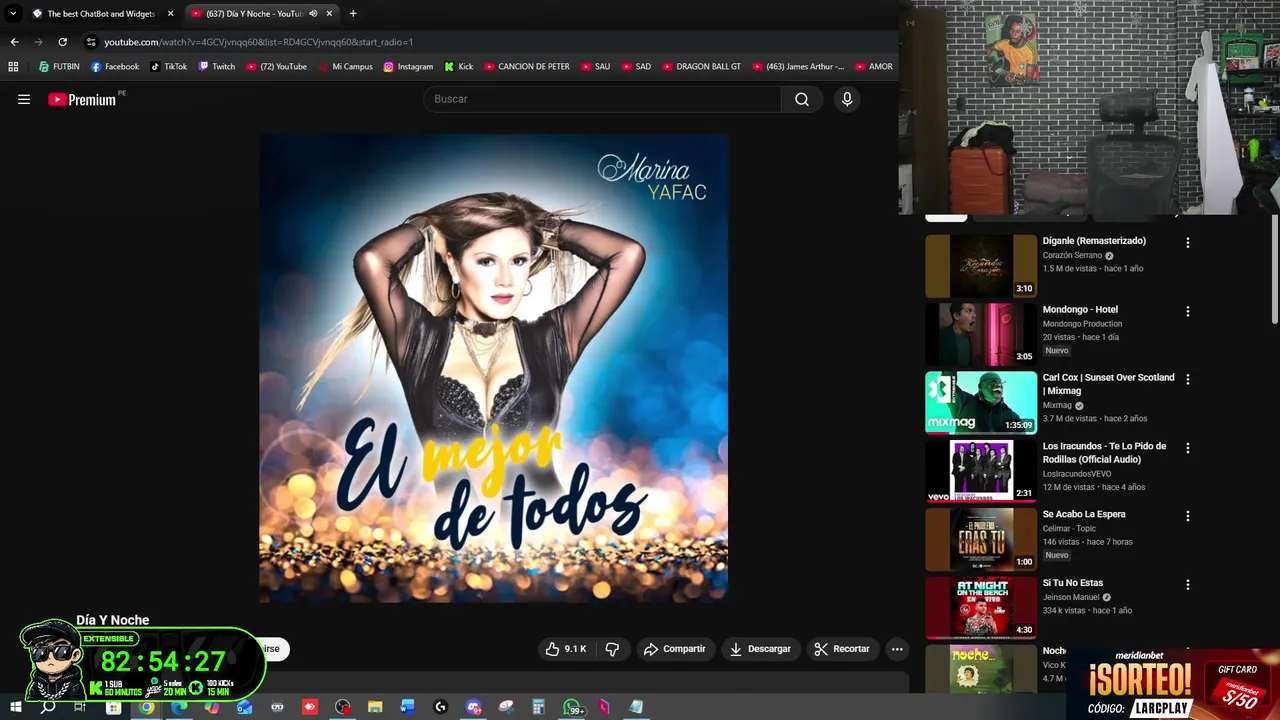
Task: Open the Kick bookmark
Action: click(x=459, y=67)
